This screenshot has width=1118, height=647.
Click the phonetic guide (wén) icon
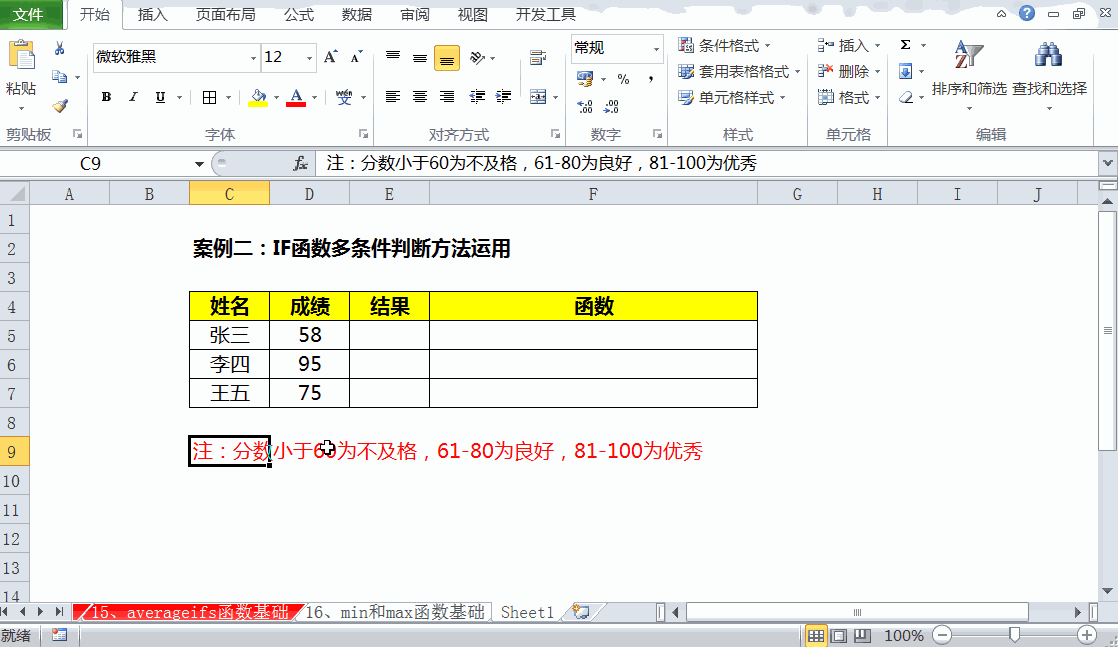(344, 97)
